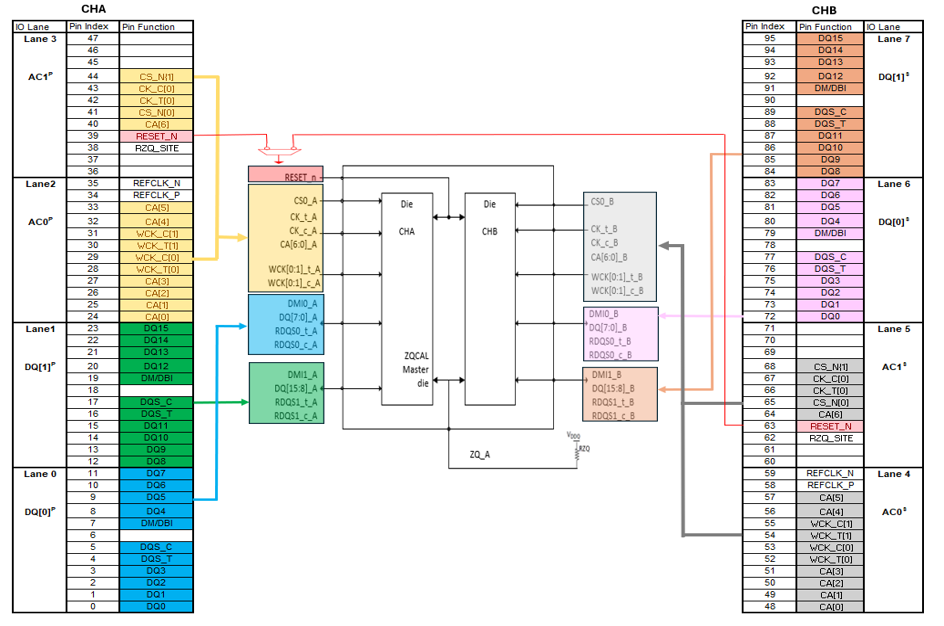Select the RESET_N cell at pin index 63

[830, 426]
